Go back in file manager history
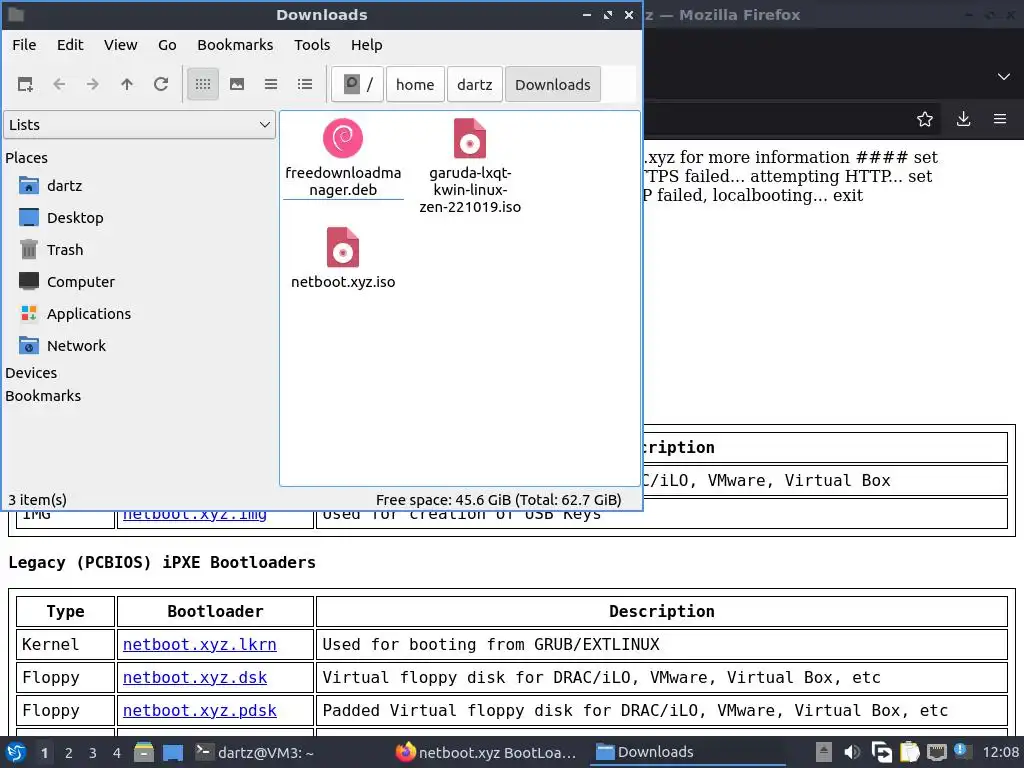Viewport: 1024px width, 768px height. click(x=59, y=84)
